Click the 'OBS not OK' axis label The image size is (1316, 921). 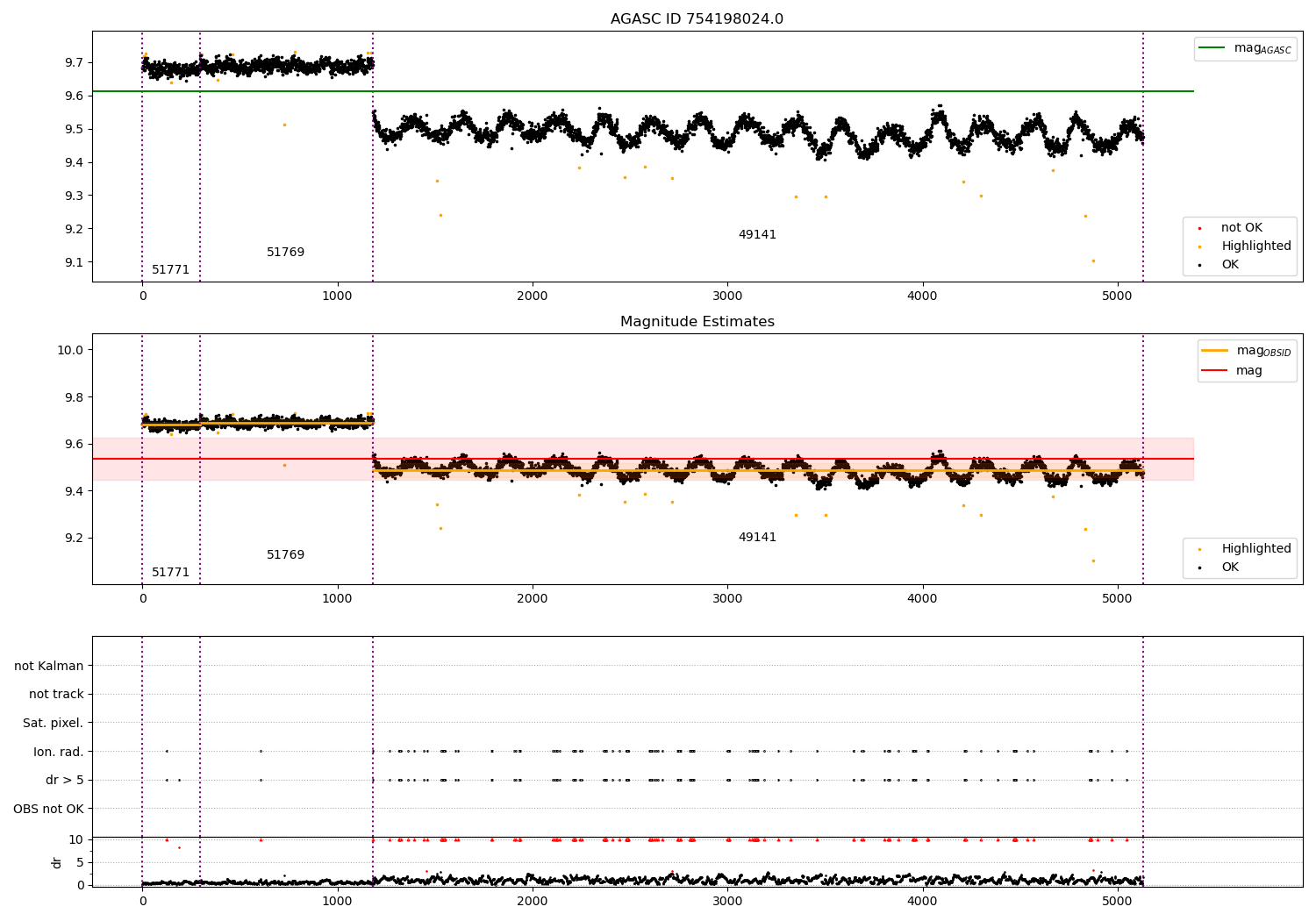click(48, 809)
